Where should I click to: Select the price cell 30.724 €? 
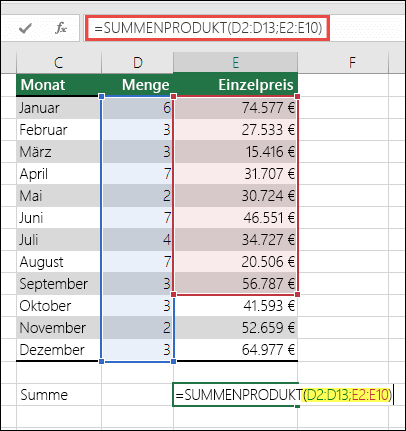coord(235,196)
